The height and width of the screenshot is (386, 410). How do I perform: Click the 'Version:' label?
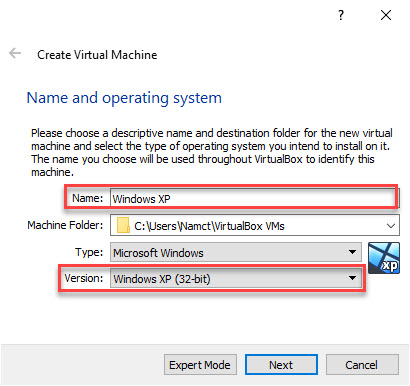tap(84, 278)
